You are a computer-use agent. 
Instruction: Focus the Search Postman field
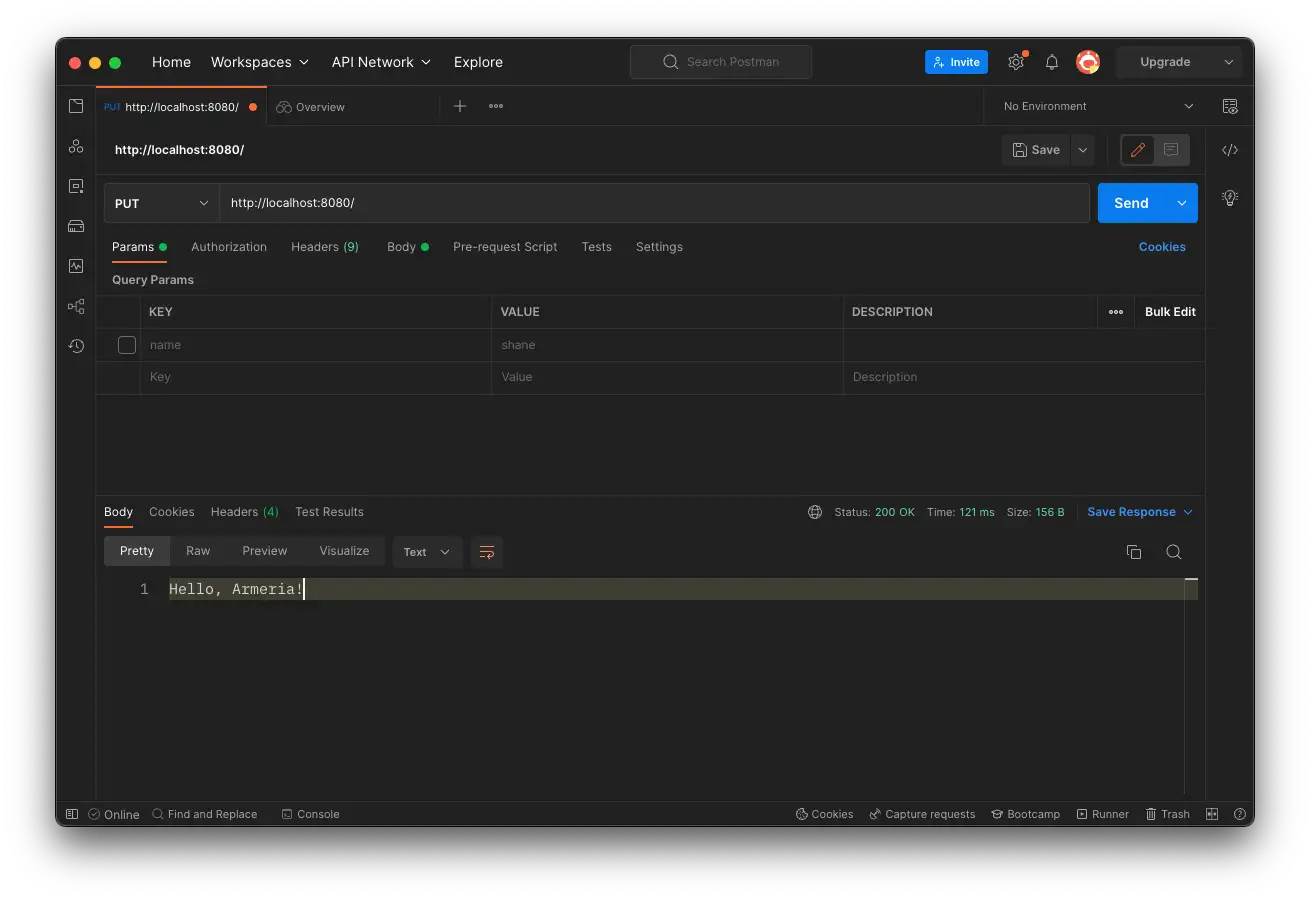point(721,62)
